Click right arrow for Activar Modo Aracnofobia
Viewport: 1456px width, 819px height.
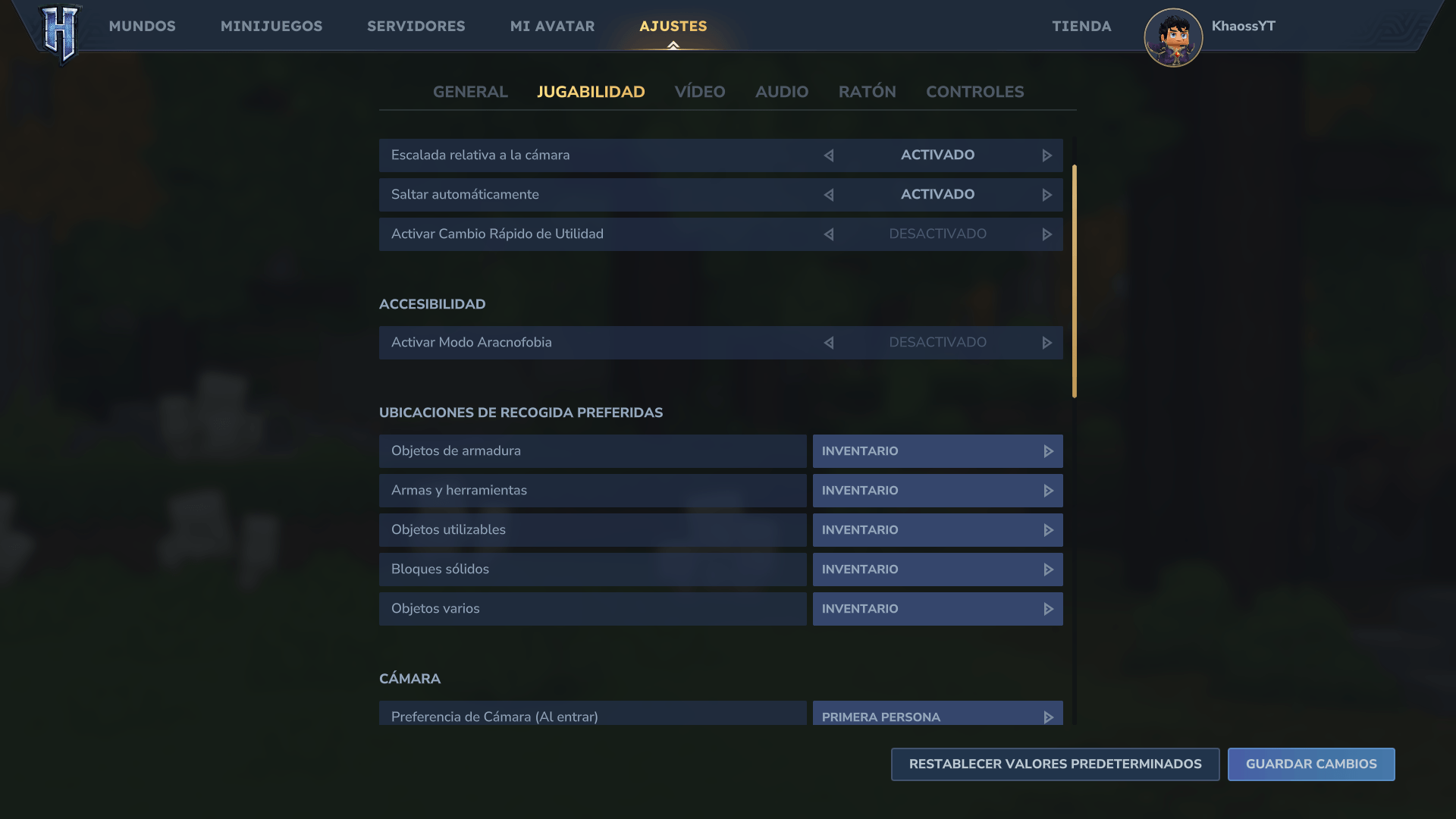pos(1046,343)
